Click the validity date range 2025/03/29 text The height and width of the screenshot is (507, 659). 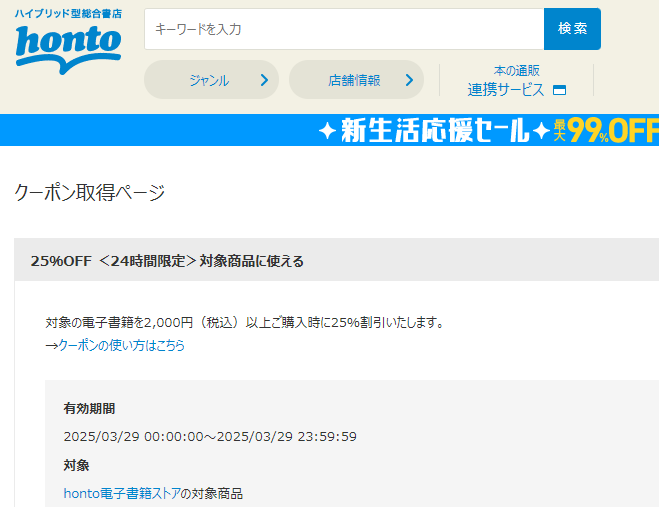coord(210,436)
